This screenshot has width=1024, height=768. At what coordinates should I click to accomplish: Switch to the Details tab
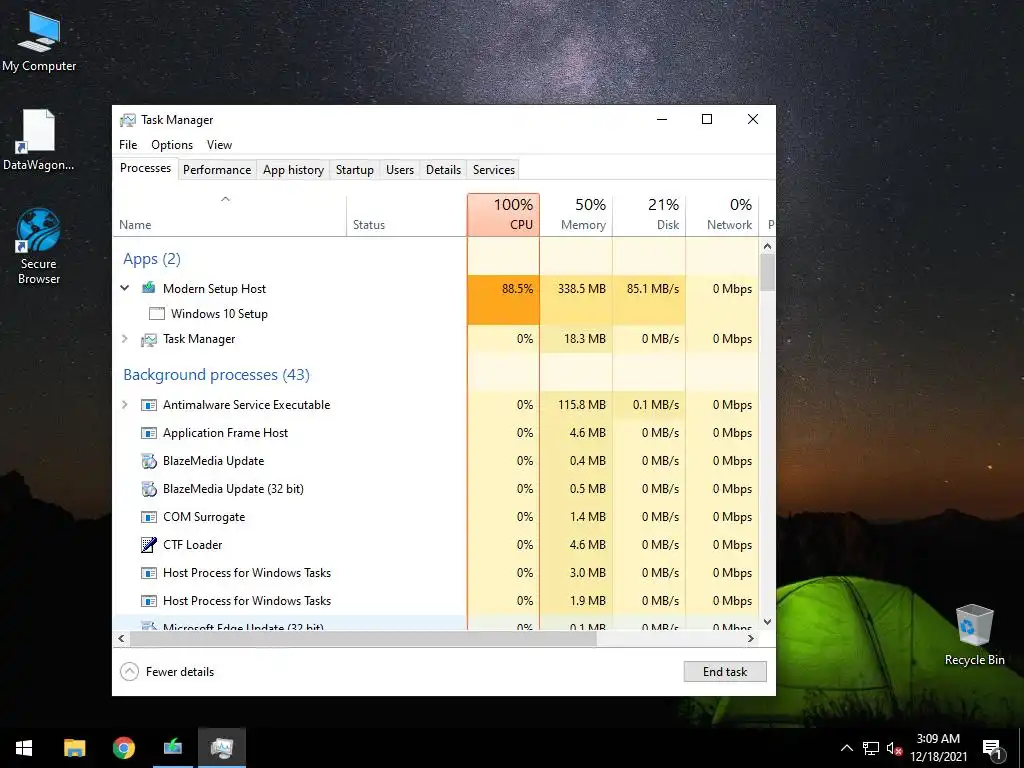click(x=443, y=170)
